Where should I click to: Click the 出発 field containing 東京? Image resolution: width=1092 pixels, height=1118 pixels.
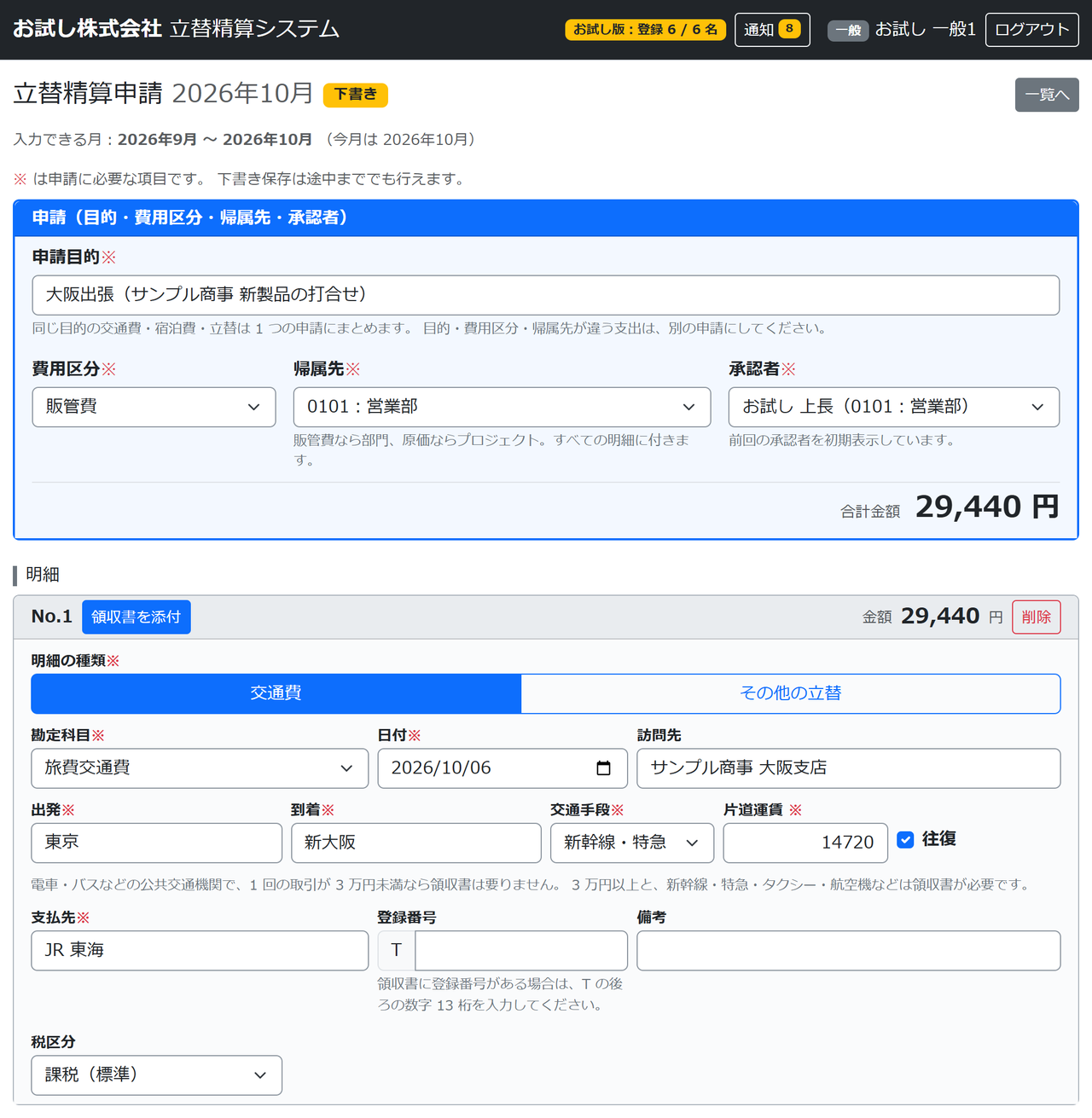pyautogui.click(x=157, y=843)
